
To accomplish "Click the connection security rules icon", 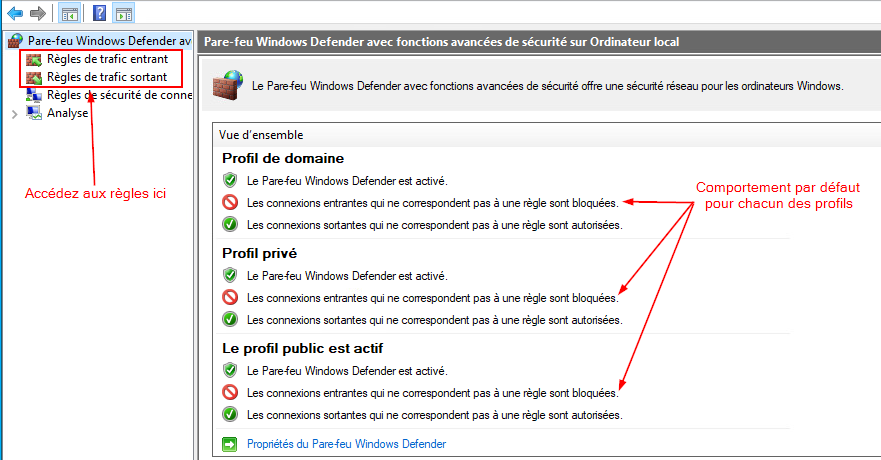I will pyautogui.click(x=34, y=95).
